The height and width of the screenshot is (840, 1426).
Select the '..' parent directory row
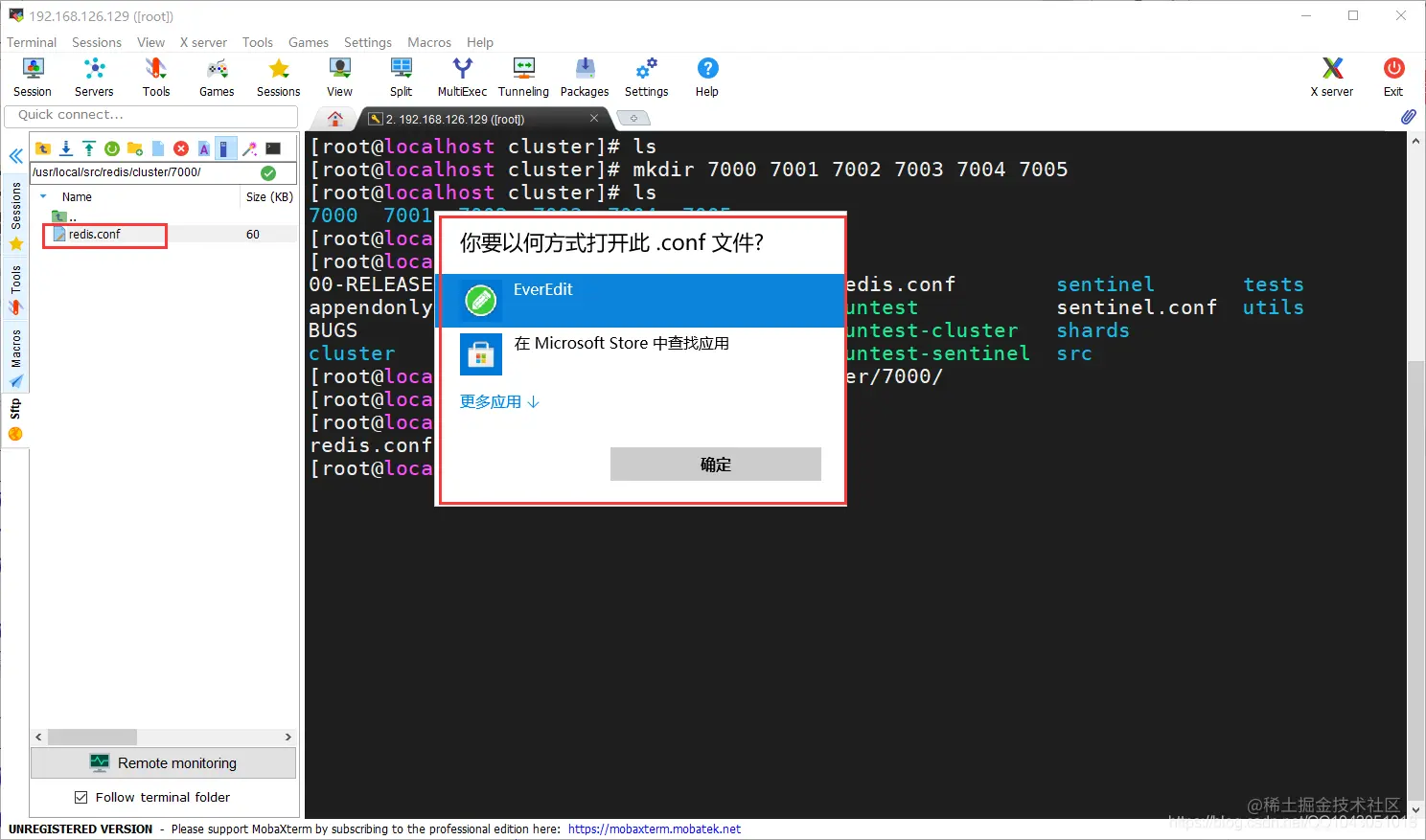click(x=65, y=216)
